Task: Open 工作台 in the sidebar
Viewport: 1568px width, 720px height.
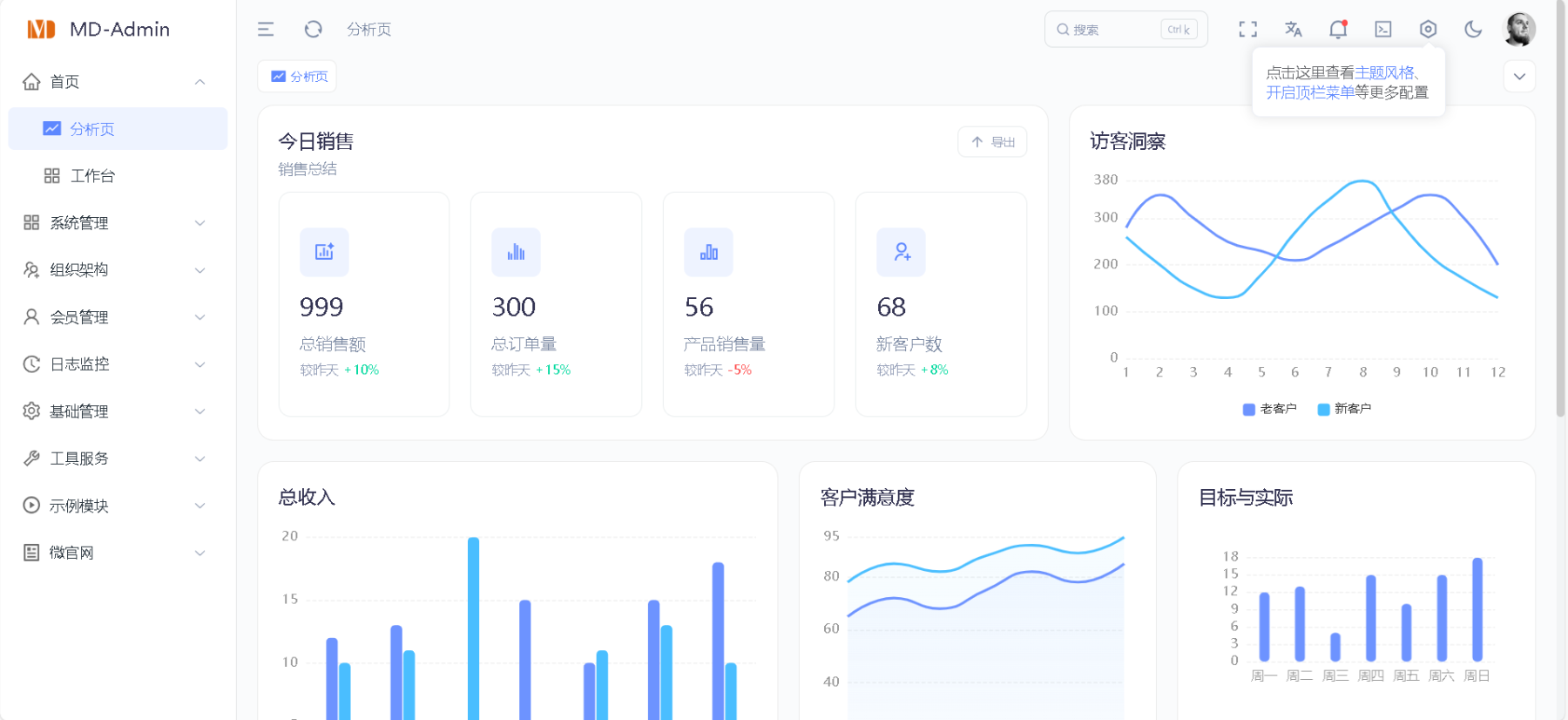Action: (x=118, y=176)
